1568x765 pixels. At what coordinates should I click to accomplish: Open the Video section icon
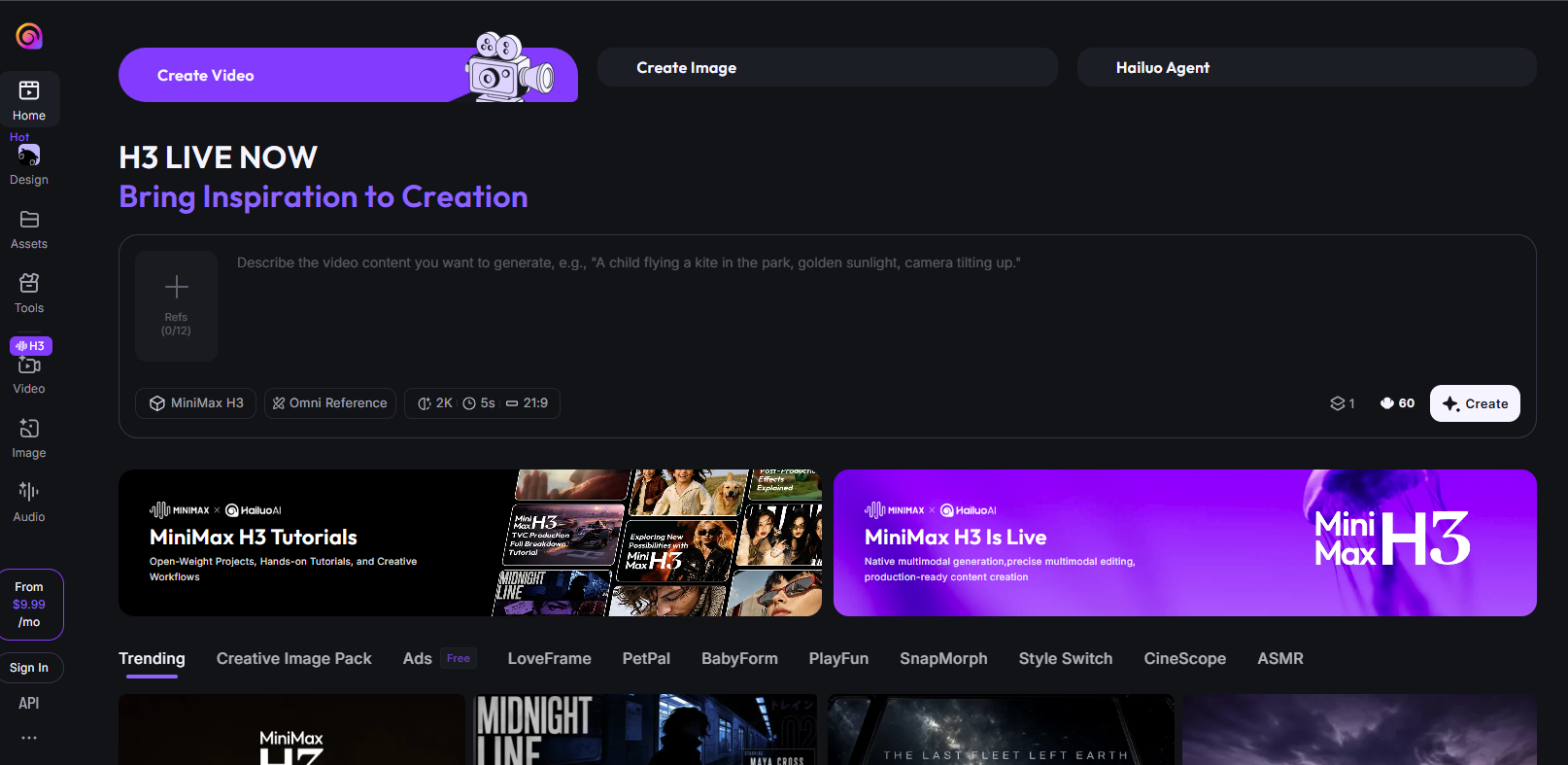[29, 365]
